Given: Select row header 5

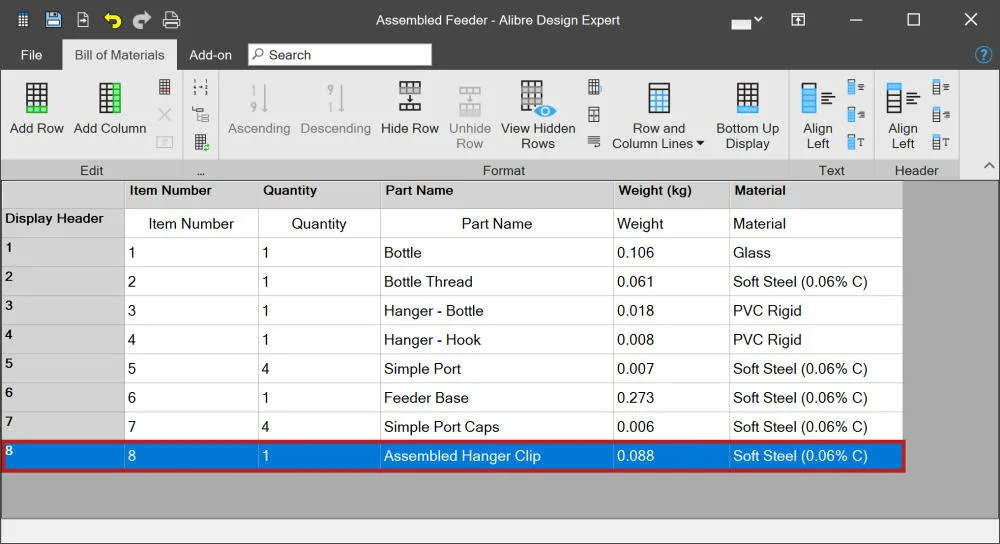Looking at the screenshot, I should pyautogui.click(x=63, y=369).
